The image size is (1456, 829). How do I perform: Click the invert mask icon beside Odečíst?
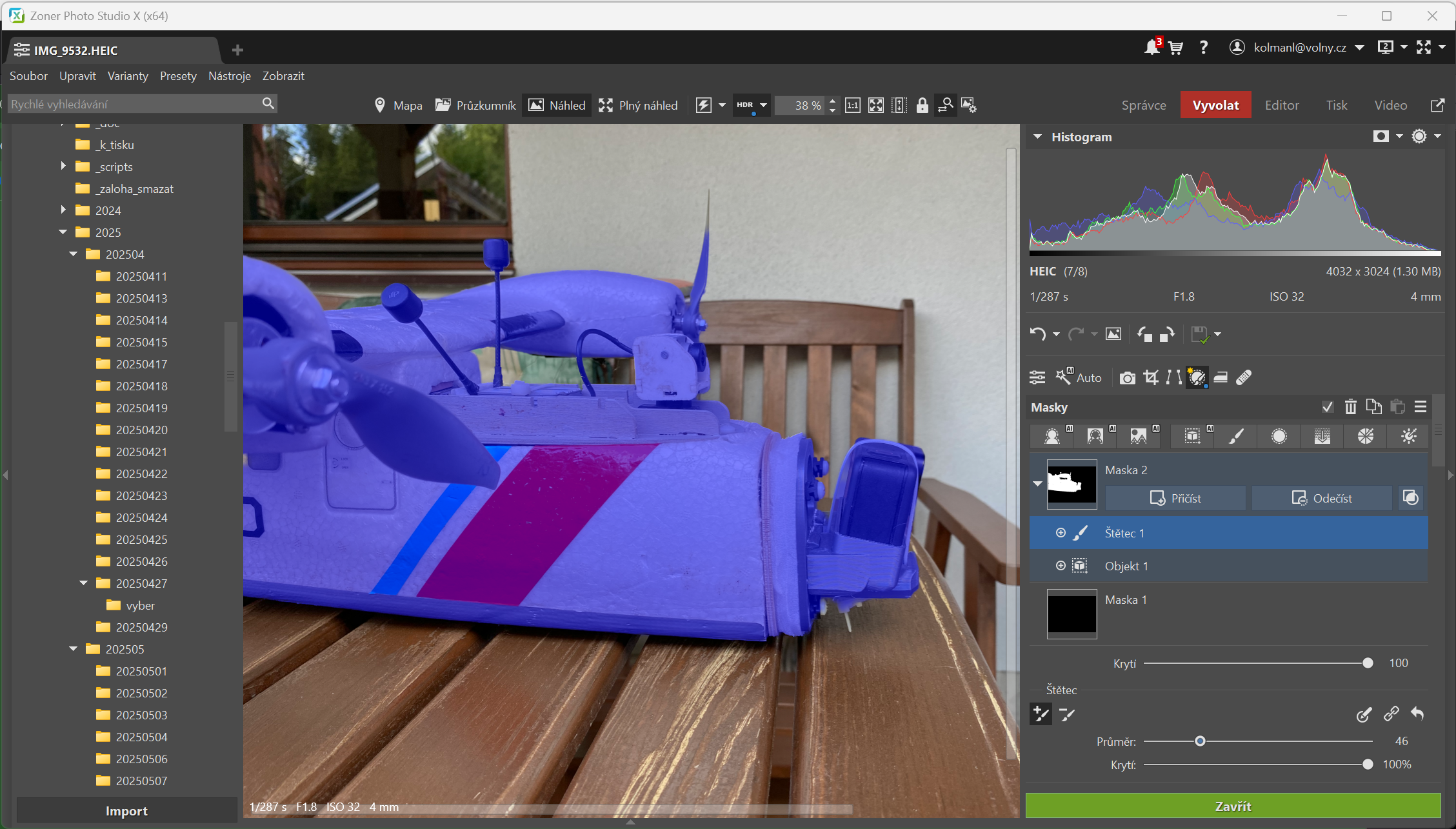pos(1411,498)
